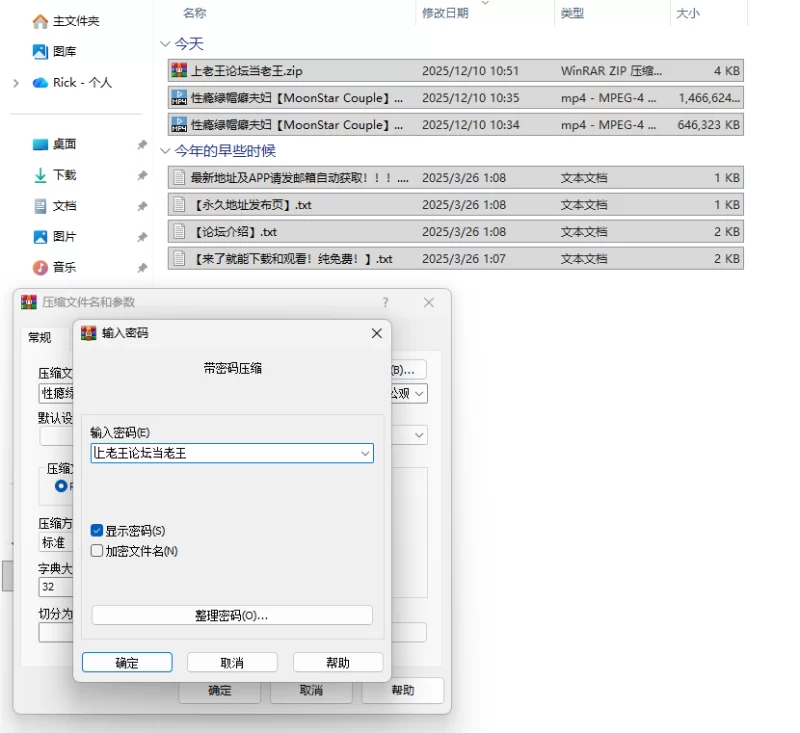Image resolution: width=800 pixels, height=733 pixels.
Task: Click the date 2025/3/26 1:07
Action: (464, 259)
